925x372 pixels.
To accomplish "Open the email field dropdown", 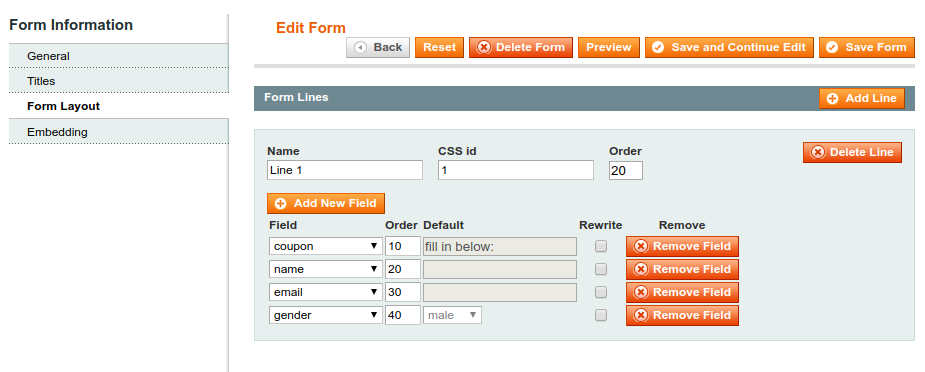I will [x=326, y=292].
